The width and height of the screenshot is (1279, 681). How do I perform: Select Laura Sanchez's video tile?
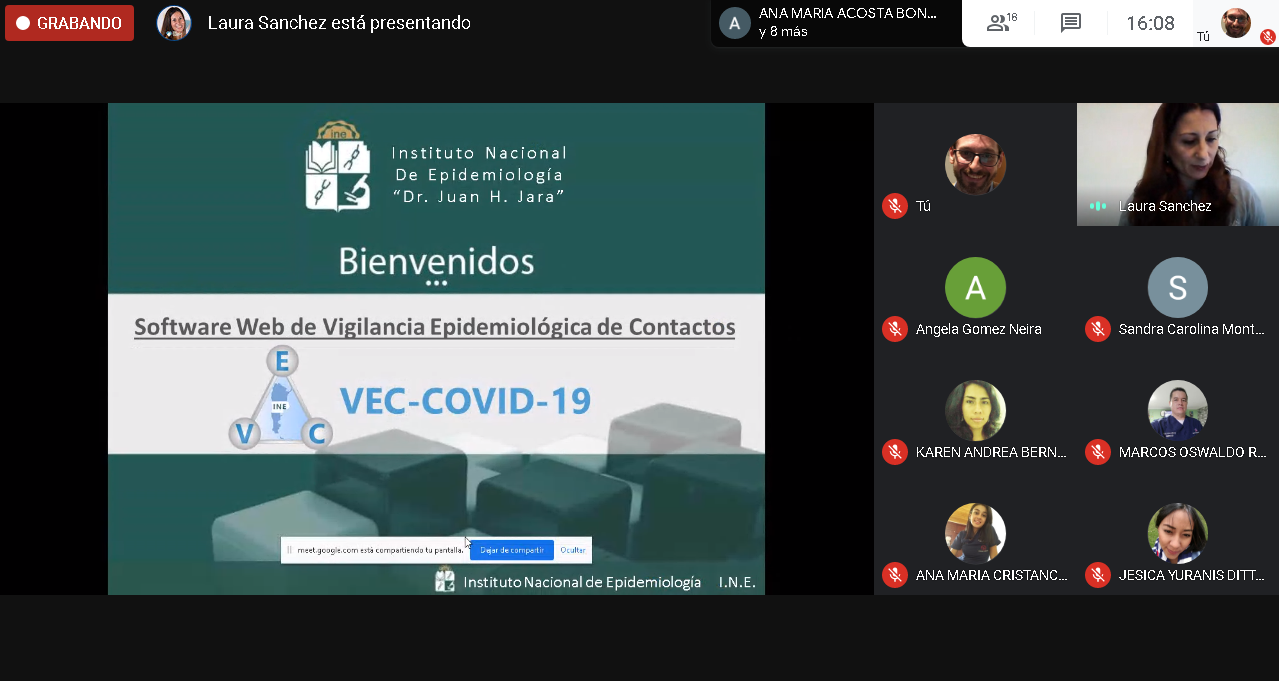click(x=1177, y=164)
